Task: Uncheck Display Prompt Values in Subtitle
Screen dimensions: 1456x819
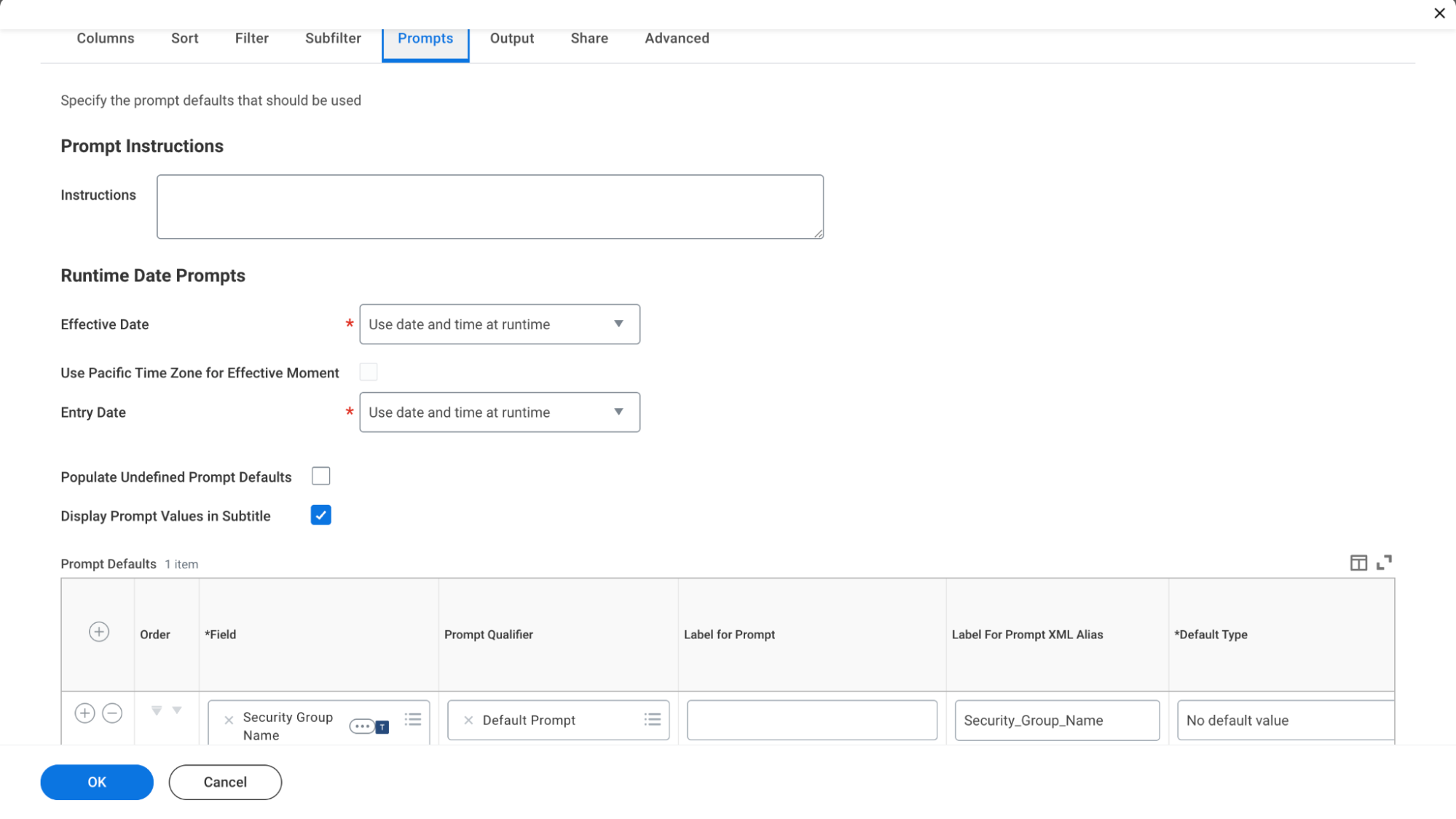Action: tap(320, 516)
